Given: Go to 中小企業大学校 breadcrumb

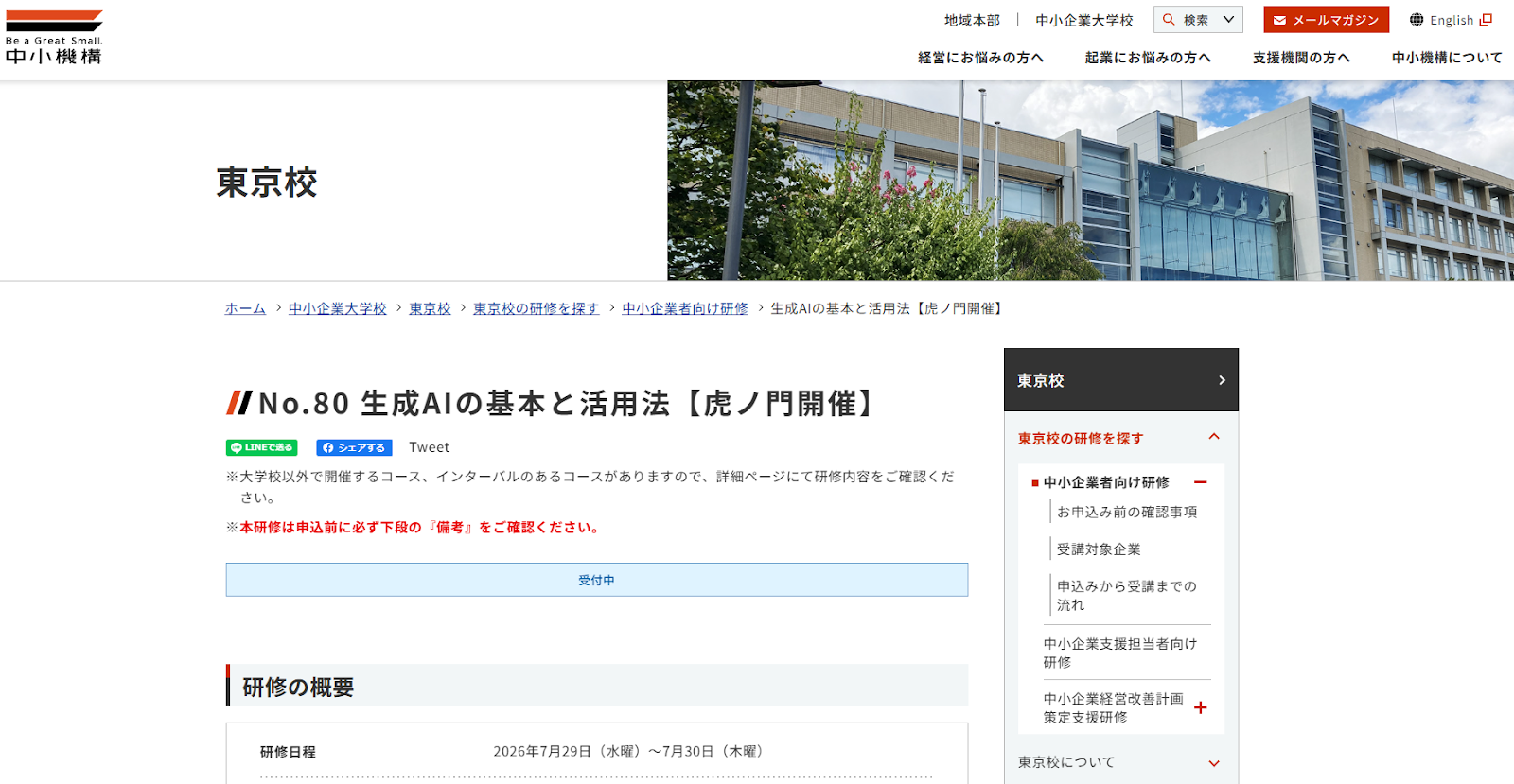Looking at the screenshot, I should [338, 308].
